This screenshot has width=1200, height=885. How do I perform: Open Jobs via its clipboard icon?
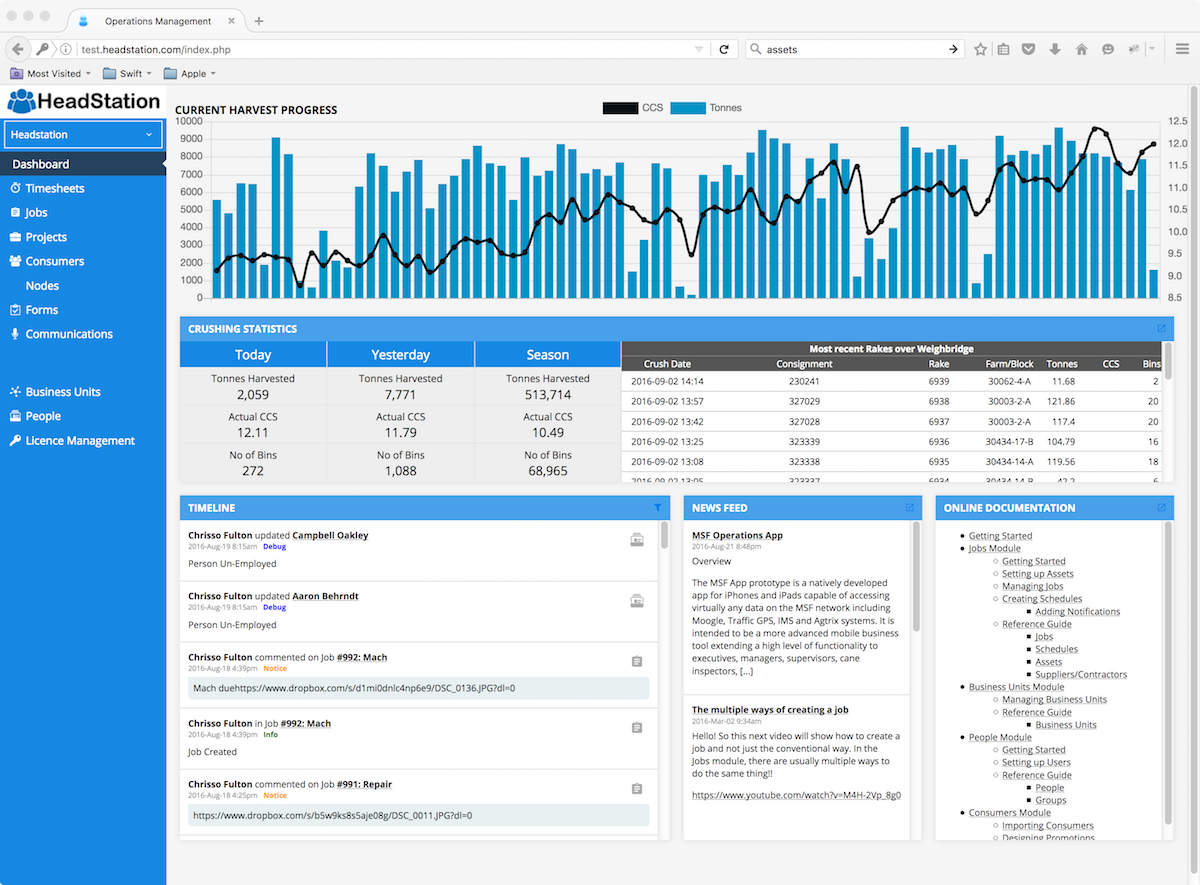tap(15, 212)
